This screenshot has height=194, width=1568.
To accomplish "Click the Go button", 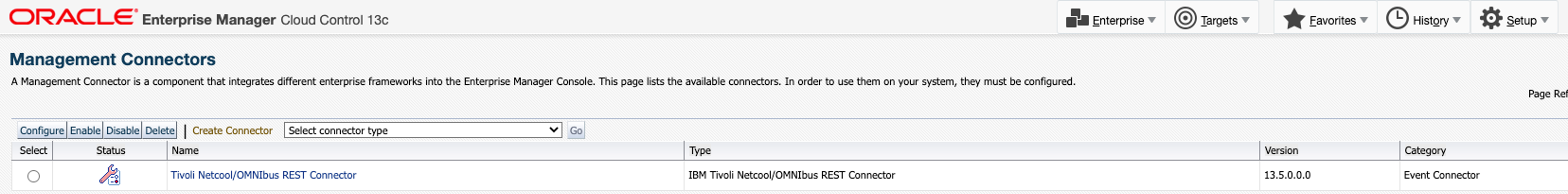I will pos(576,131).
